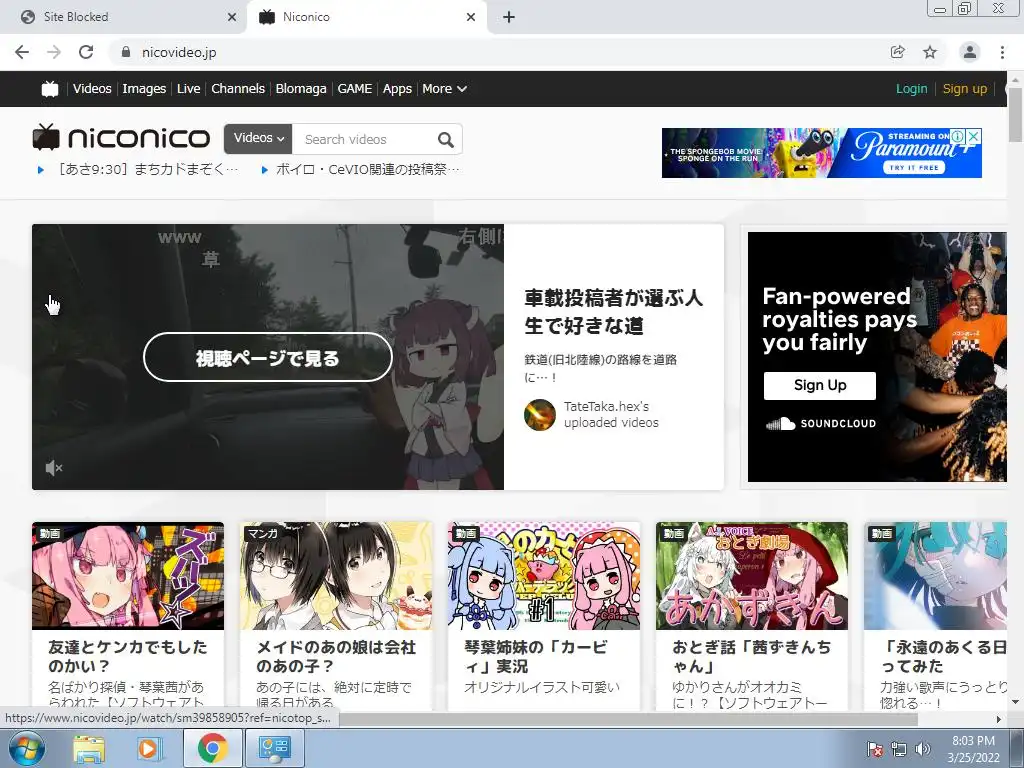
Task: Open thumbnail 琴葉姉妹の「カービィ」実況
Action: point(544,576)
